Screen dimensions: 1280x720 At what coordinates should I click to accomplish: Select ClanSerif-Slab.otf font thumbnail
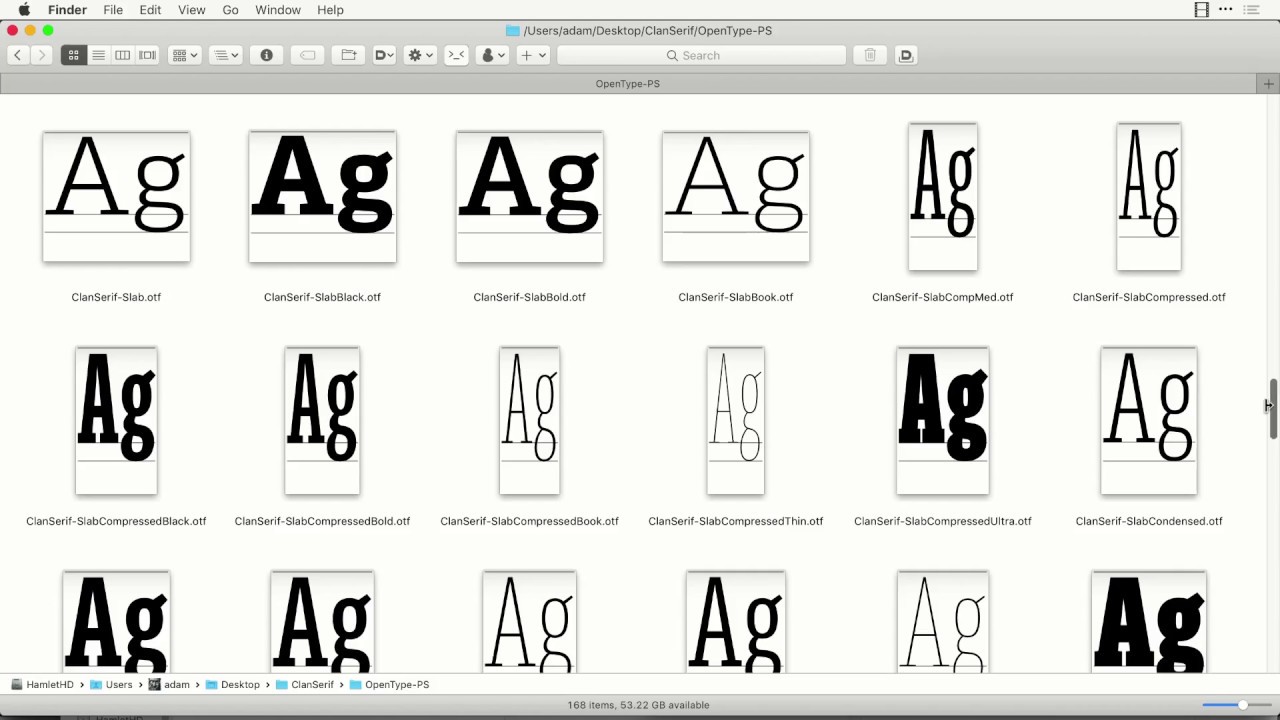116,197
